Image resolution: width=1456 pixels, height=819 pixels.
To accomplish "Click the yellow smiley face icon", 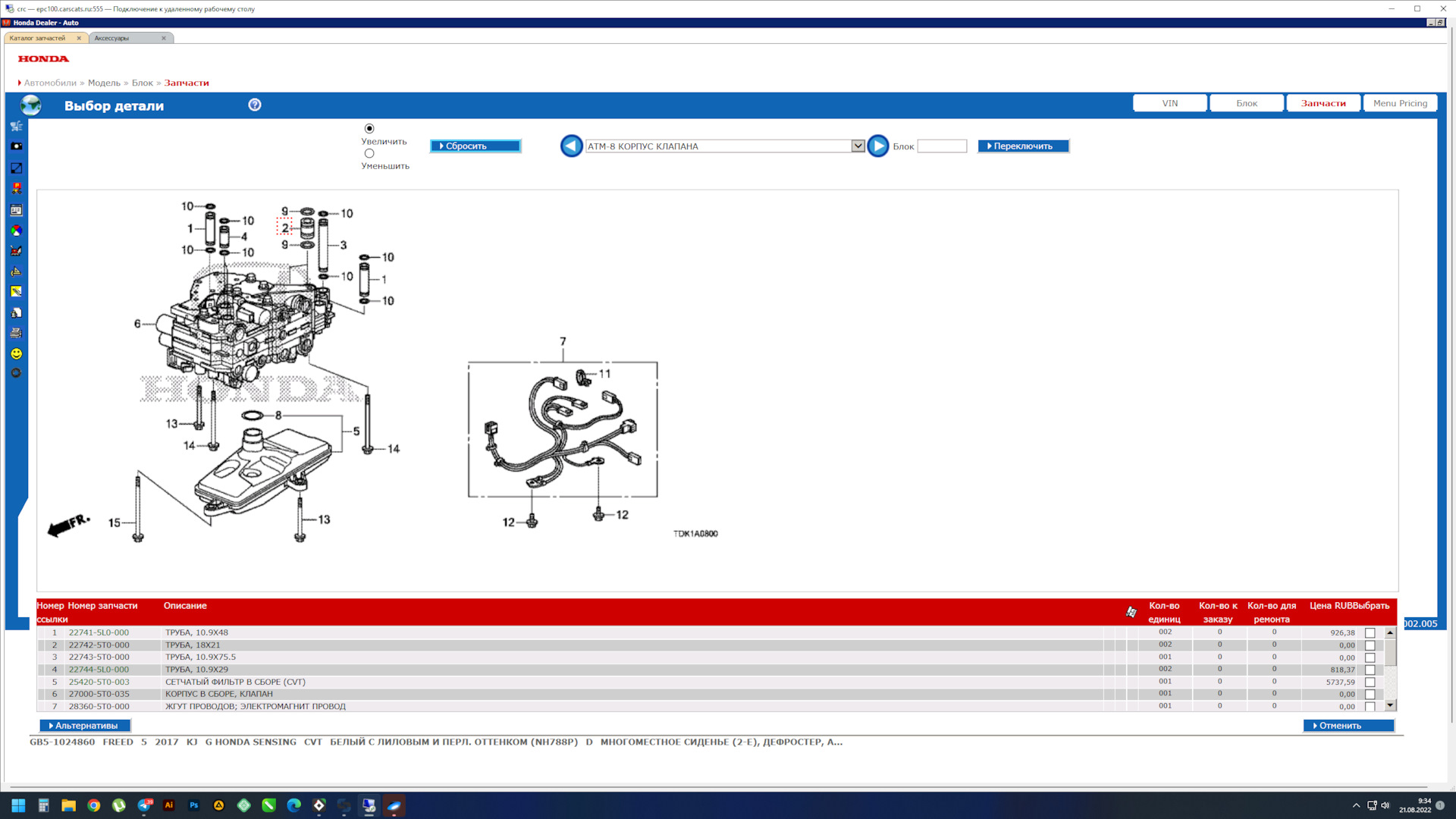I will point(16,354).
